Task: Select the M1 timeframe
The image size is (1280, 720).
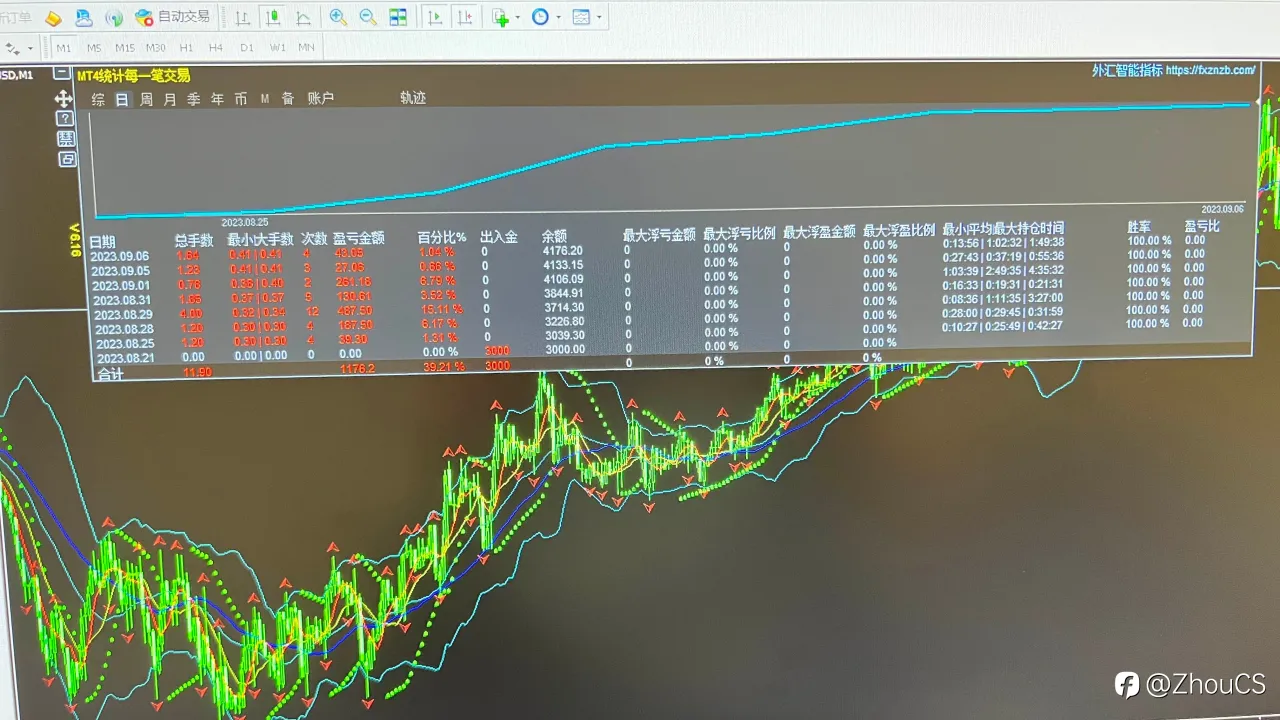Action: click(x=64, y=47)
